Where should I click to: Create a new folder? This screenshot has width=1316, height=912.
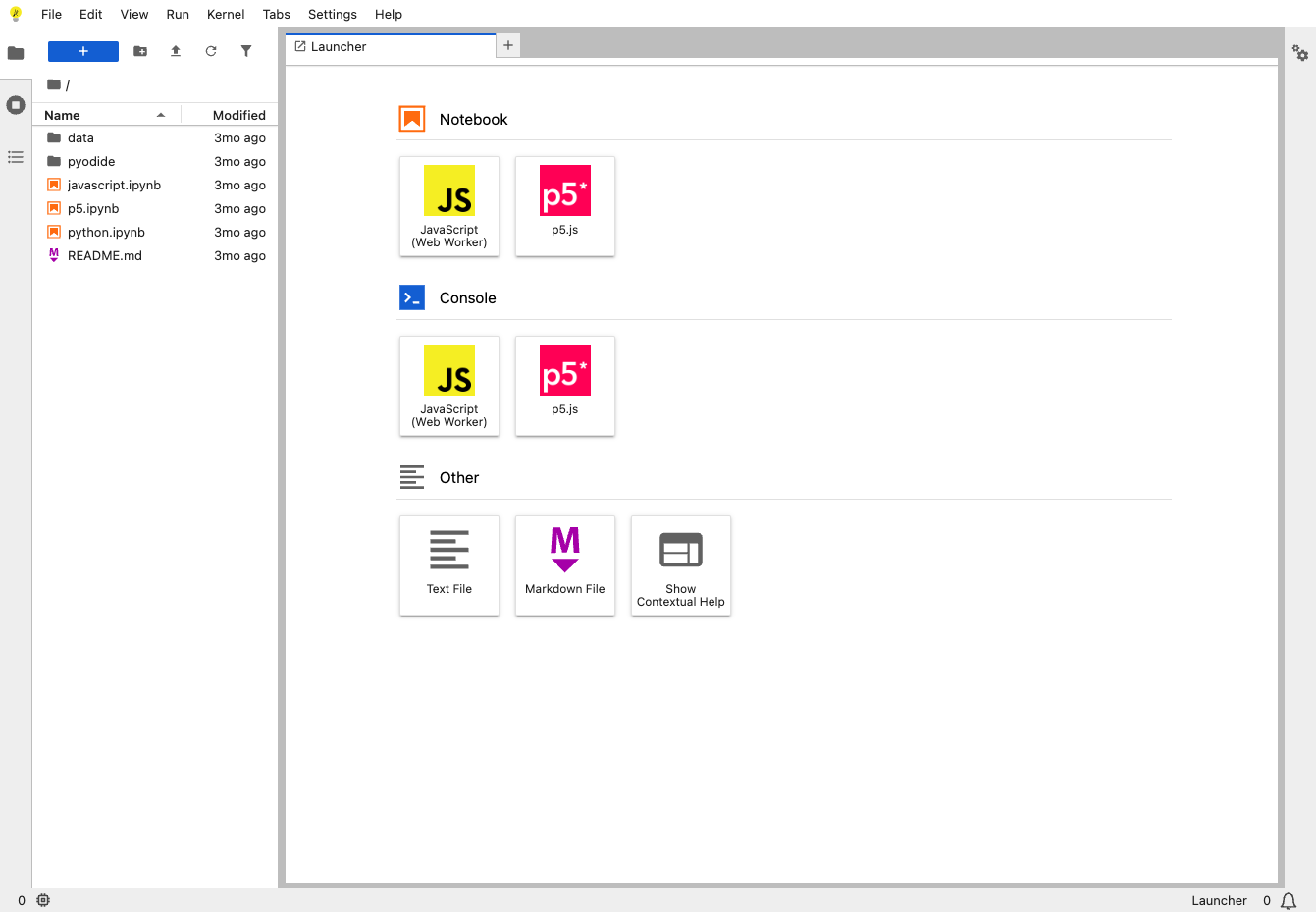[140, 51]
